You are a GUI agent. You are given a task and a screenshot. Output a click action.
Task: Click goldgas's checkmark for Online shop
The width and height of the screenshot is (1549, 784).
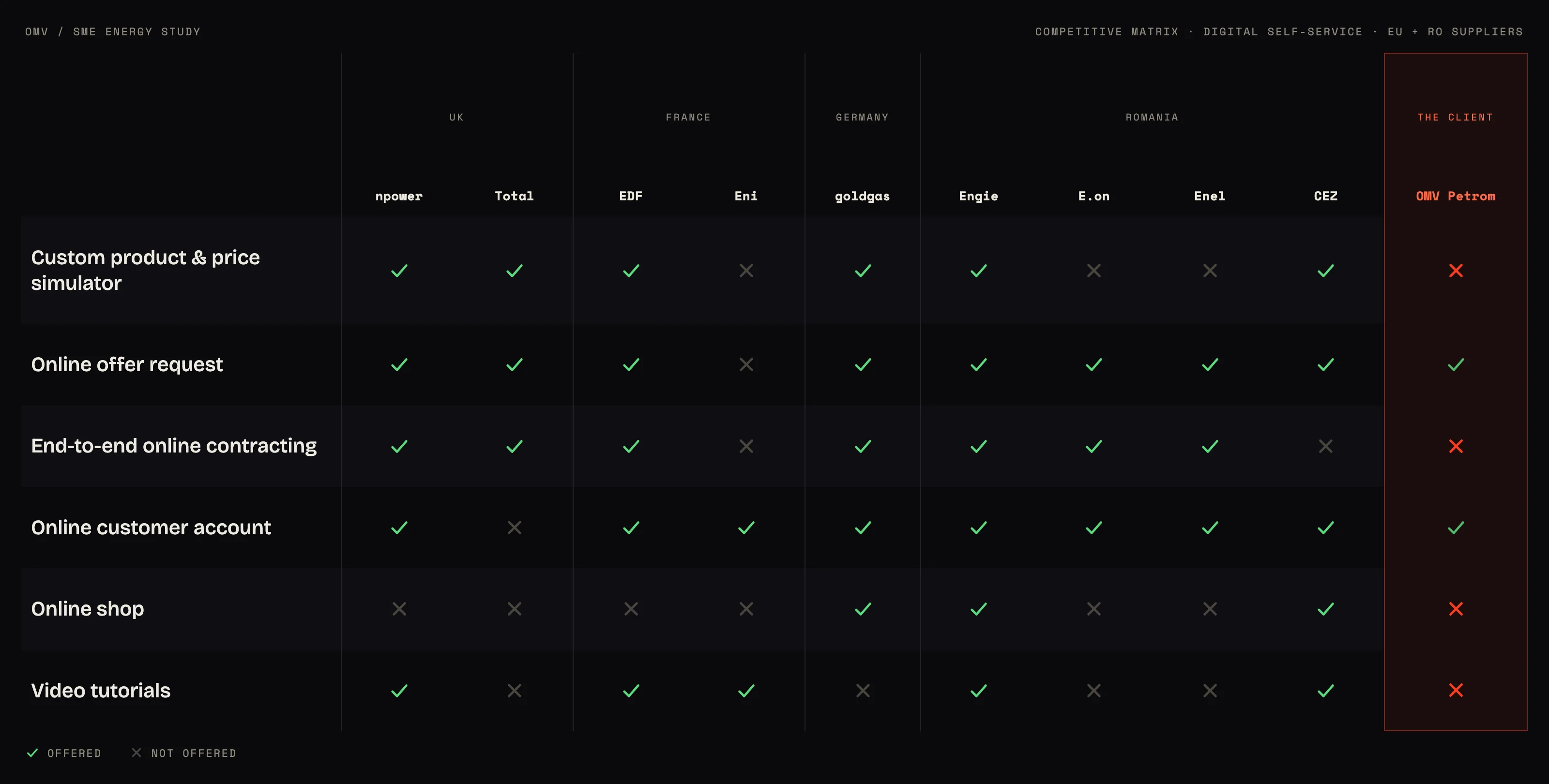(863, 609)
